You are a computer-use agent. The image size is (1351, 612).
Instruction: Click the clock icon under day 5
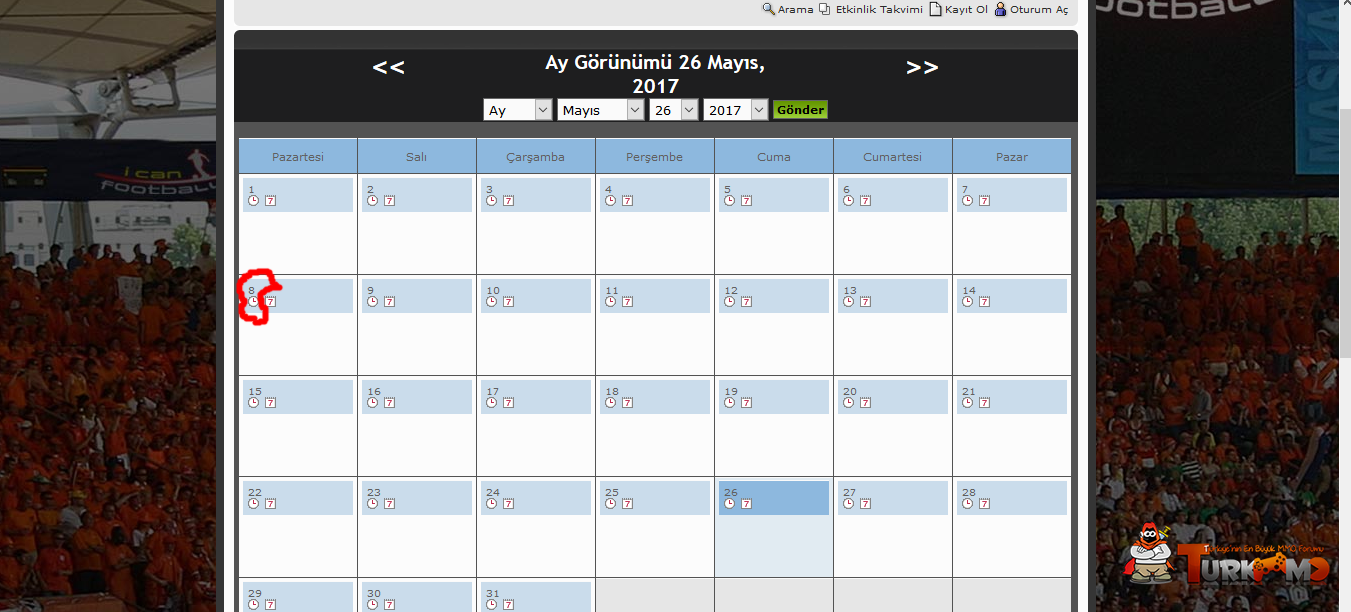click(730, 200)
